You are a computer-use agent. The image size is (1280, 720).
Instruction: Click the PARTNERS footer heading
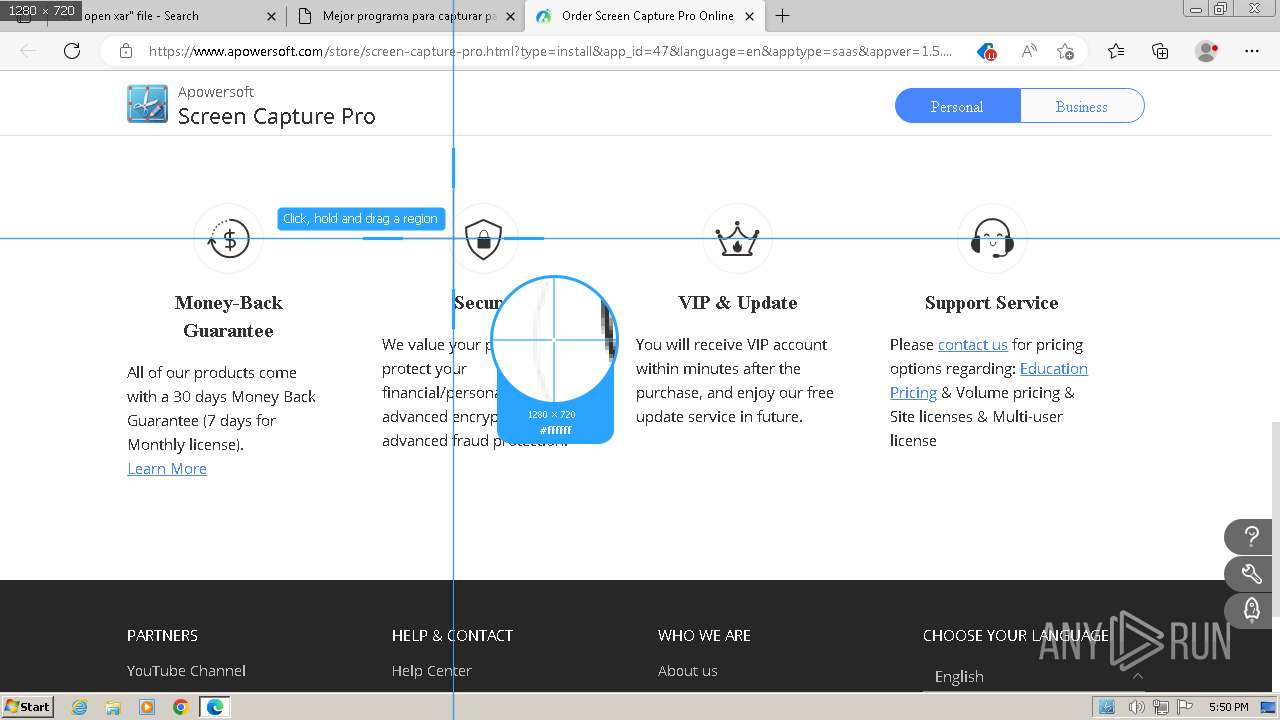point(162,635)
